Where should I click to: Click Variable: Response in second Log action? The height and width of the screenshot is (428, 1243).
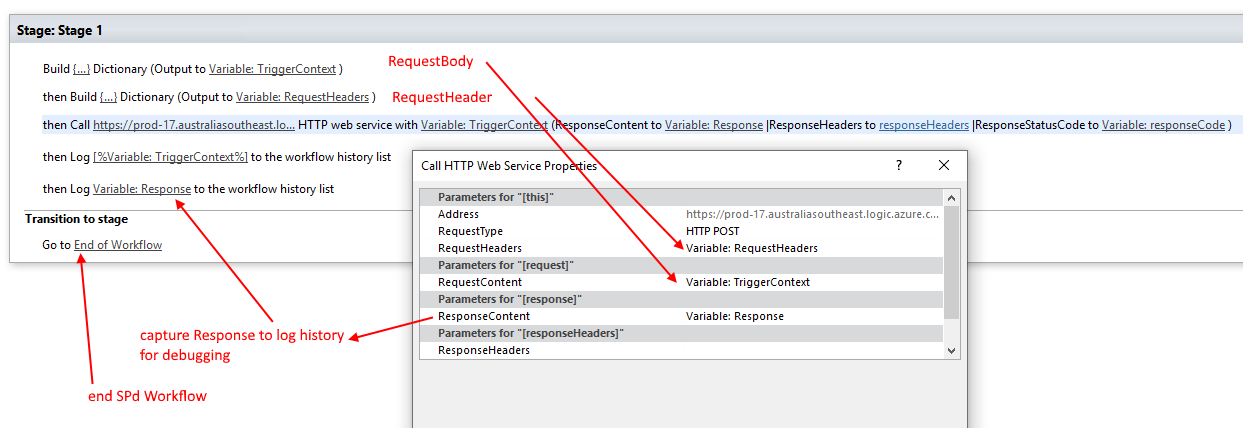click(141, 188)
